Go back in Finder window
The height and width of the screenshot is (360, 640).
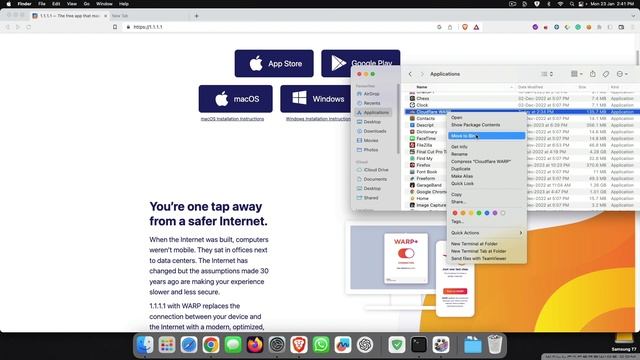tap(410, 74)
